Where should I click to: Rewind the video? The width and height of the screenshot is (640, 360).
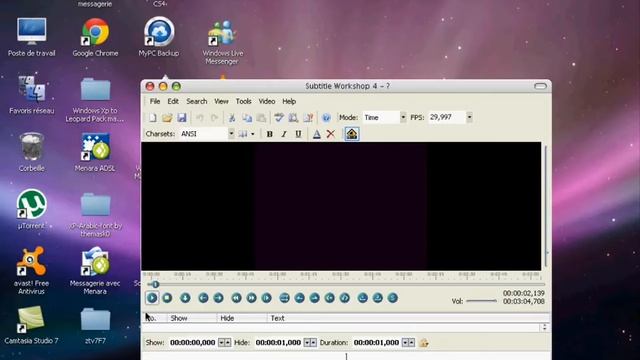pyautogui.click(x=236, y=298)
